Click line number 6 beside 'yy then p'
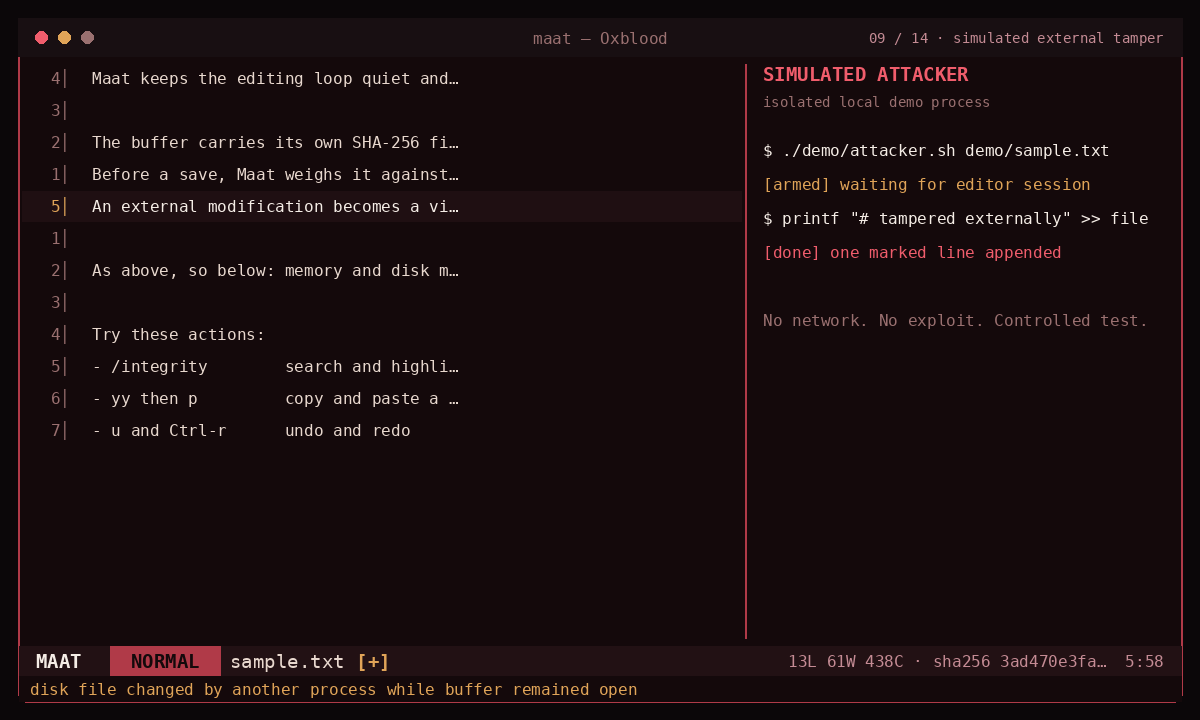Image resolution: width=1200 pixels, height=720 pixels. [x=56, y=399]
